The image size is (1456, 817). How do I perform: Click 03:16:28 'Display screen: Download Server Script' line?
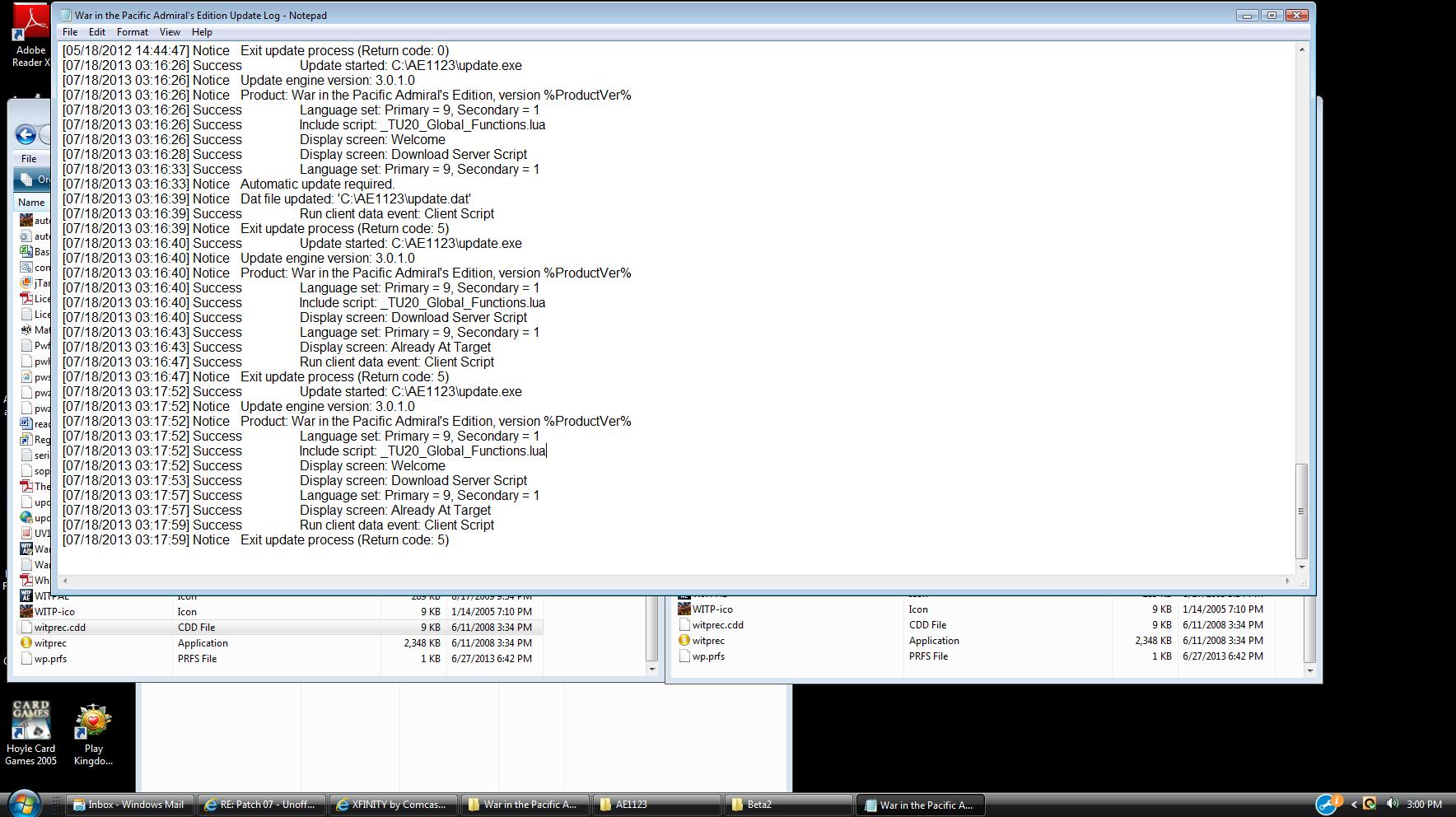(x=295, y=154)
